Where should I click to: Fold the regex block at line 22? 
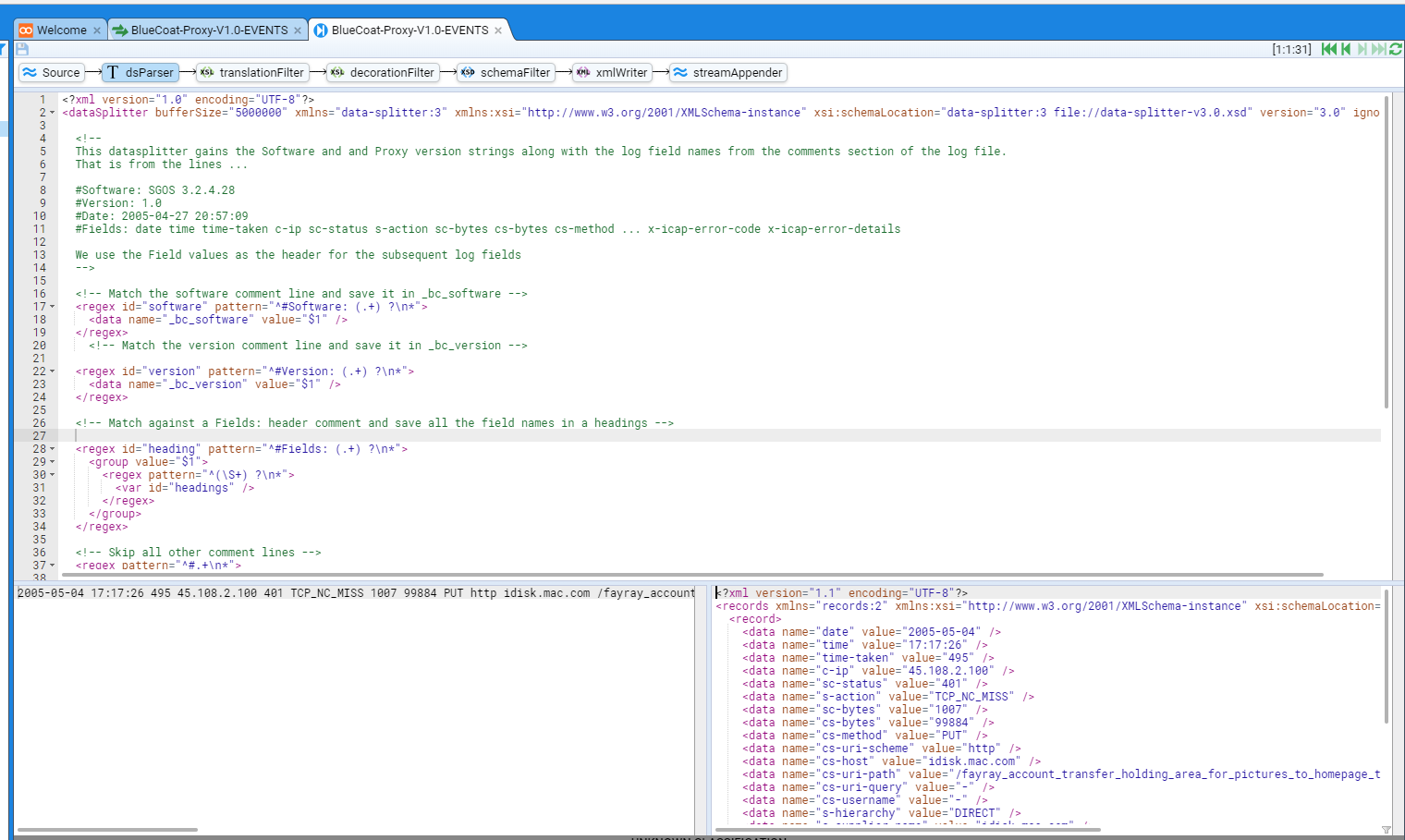52,371
